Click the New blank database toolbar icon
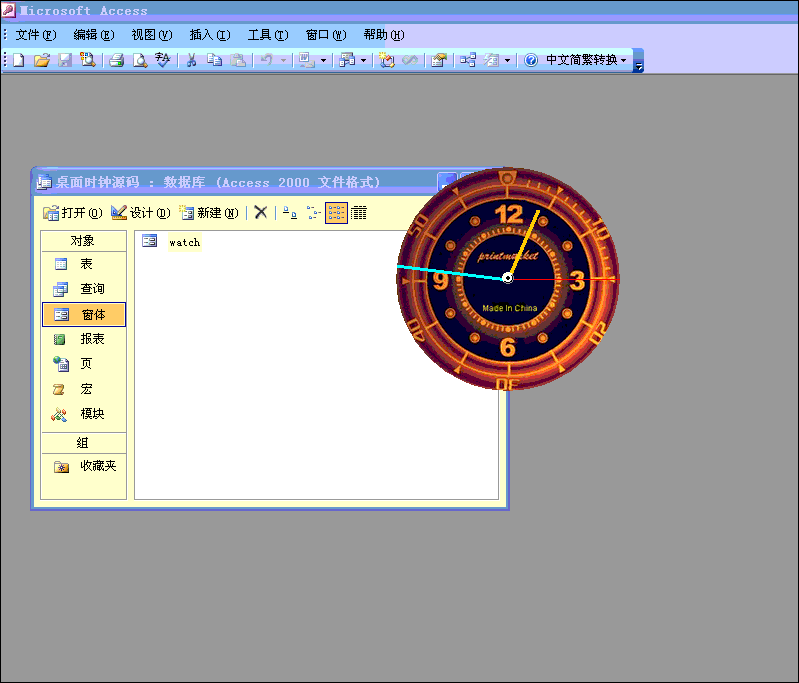 point(19,60)
